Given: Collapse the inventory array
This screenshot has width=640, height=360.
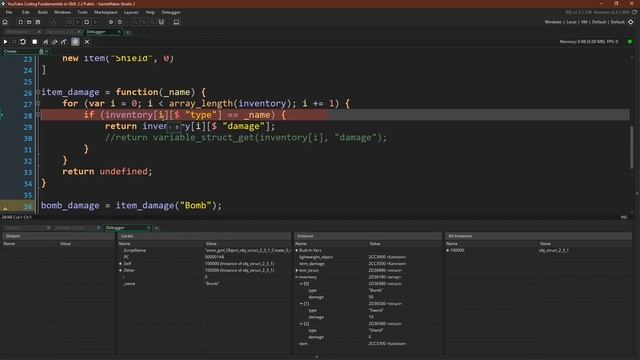Looking at the screenshot, I should tap(297, 277).
